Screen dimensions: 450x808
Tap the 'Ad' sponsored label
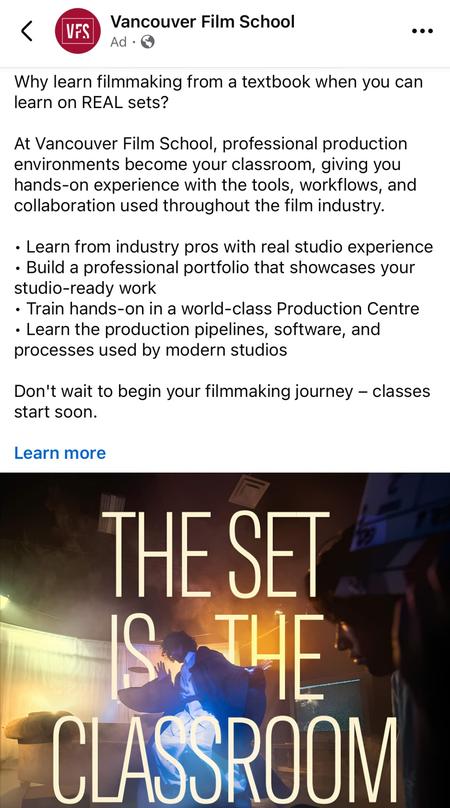[x=118, y=42]
